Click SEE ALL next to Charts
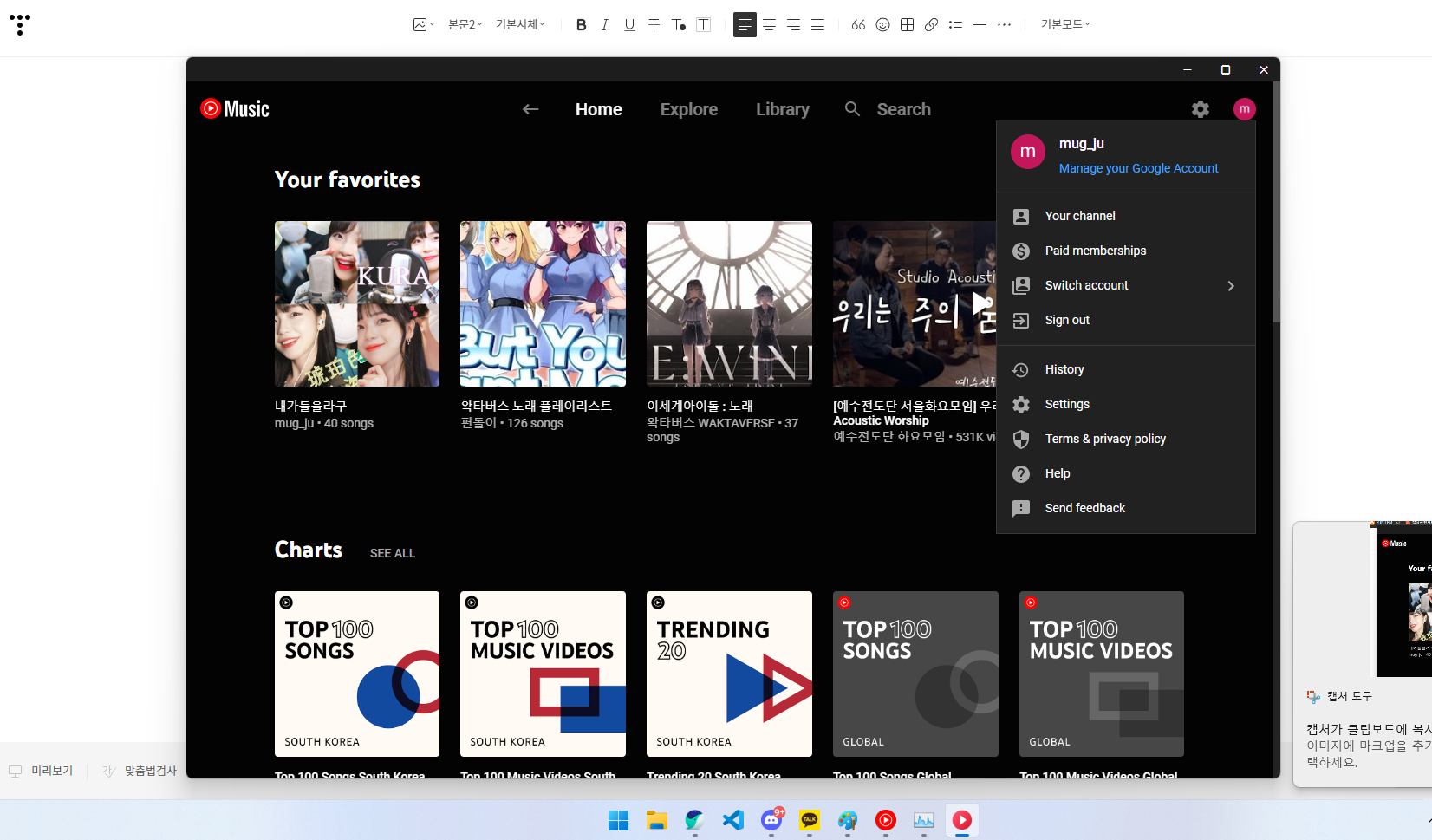This screenshot has height=840, width=1432. [393, 553]
